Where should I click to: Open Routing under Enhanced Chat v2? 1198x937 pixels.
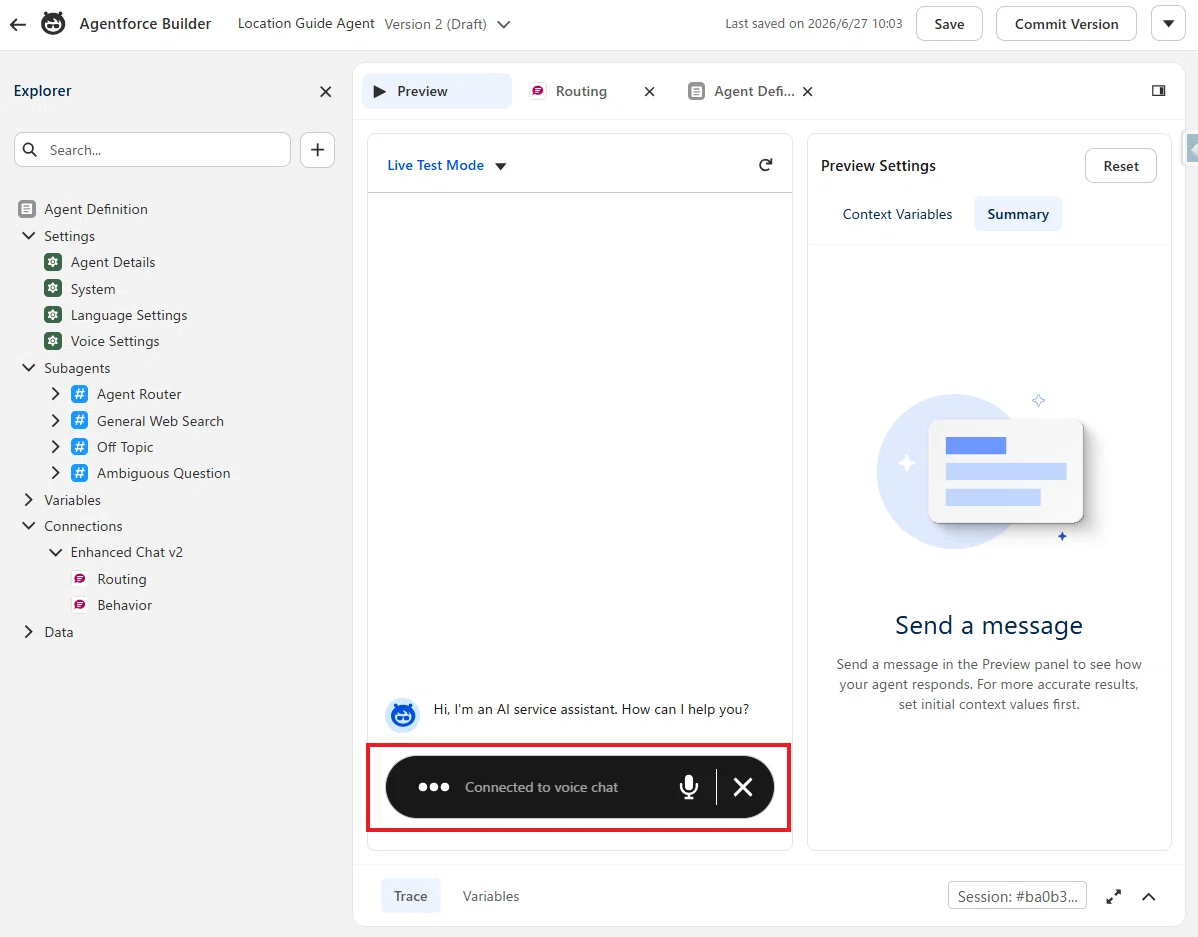121,579
